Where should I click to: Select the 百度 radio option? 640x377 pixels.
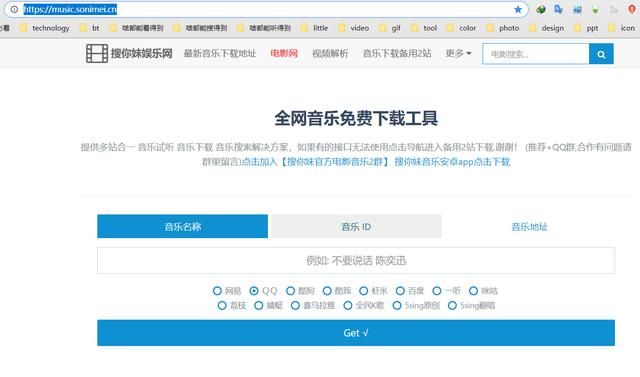400,291
